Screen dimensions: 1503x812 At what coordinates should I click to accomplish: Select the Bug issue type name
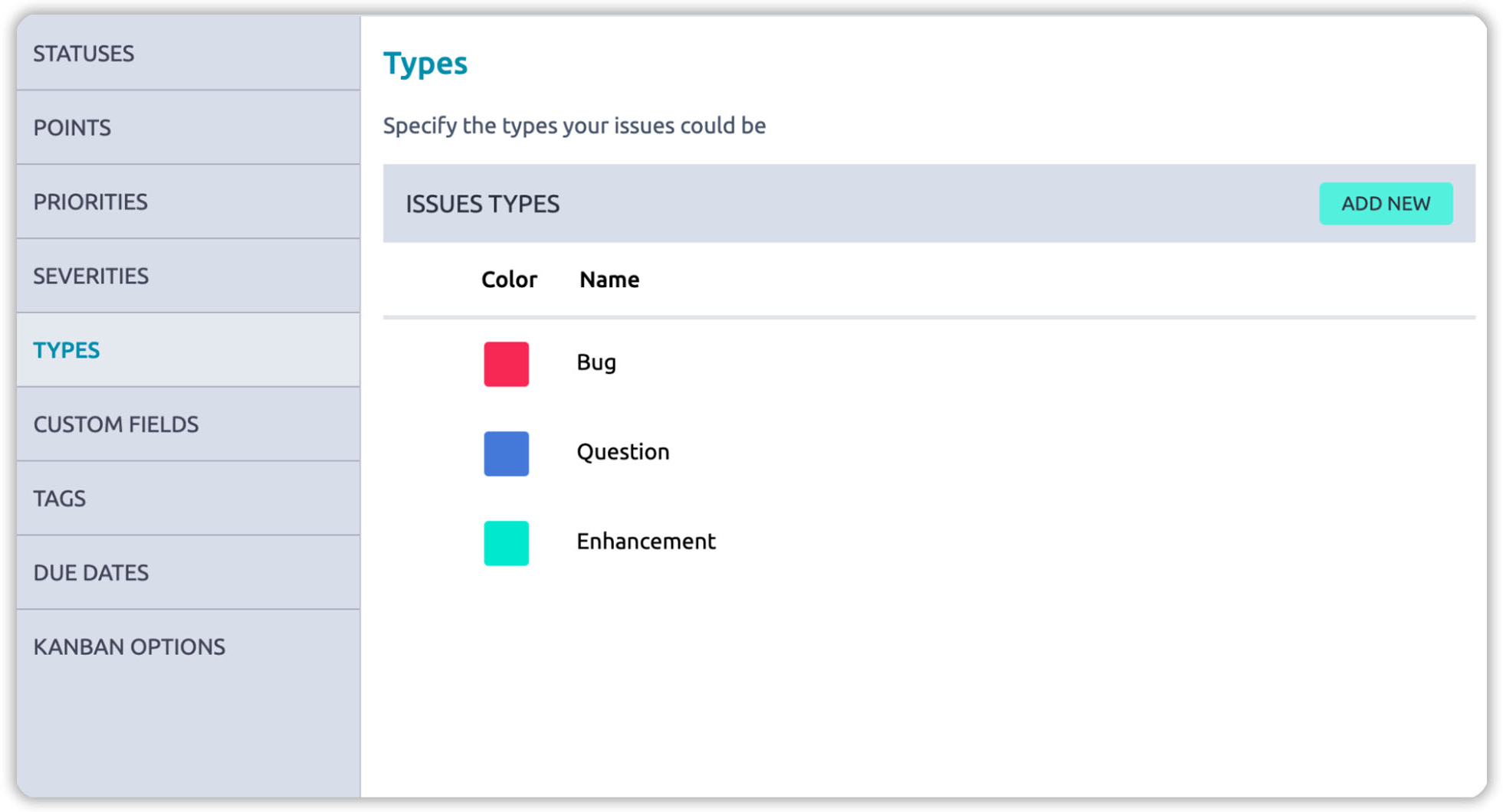pyautogui.click(x=596, y=362)
